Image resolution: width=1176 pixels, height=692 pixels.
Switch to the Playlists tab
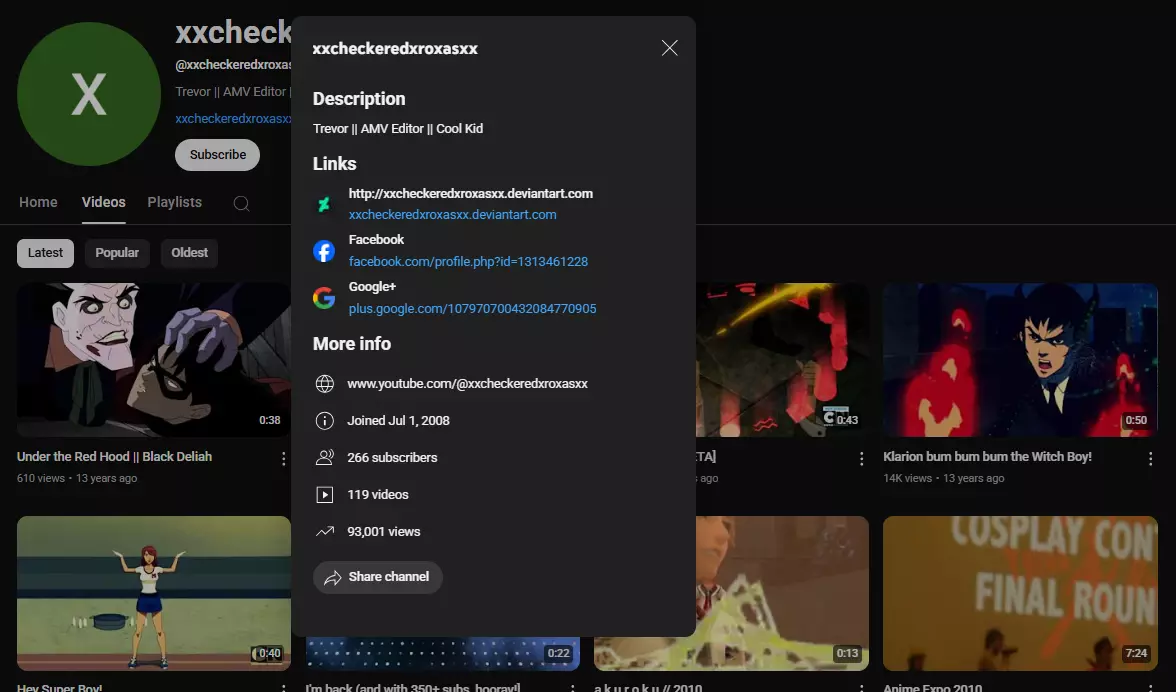(175, 202)
